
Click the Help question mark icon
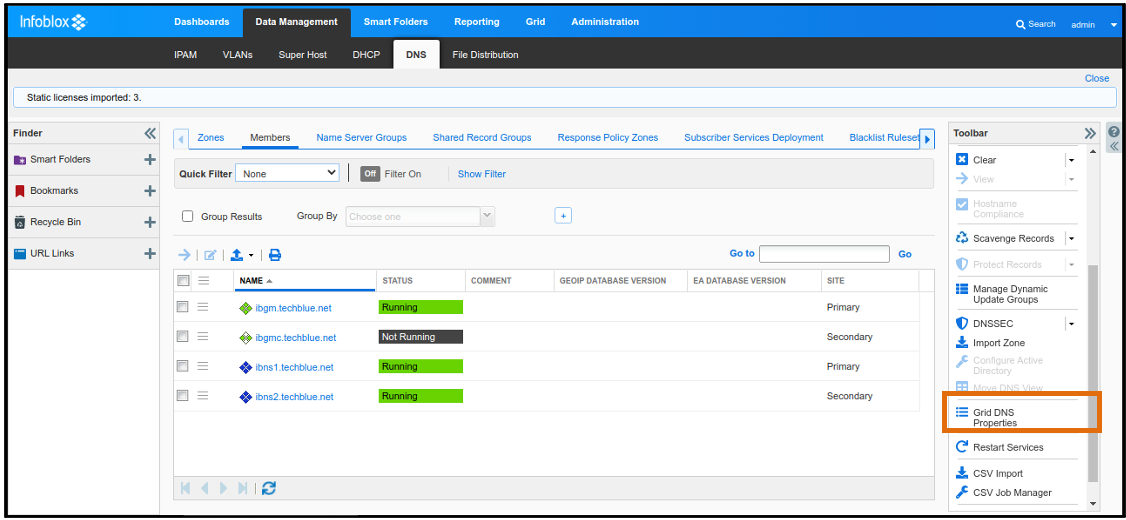[x=1115, y=132]
